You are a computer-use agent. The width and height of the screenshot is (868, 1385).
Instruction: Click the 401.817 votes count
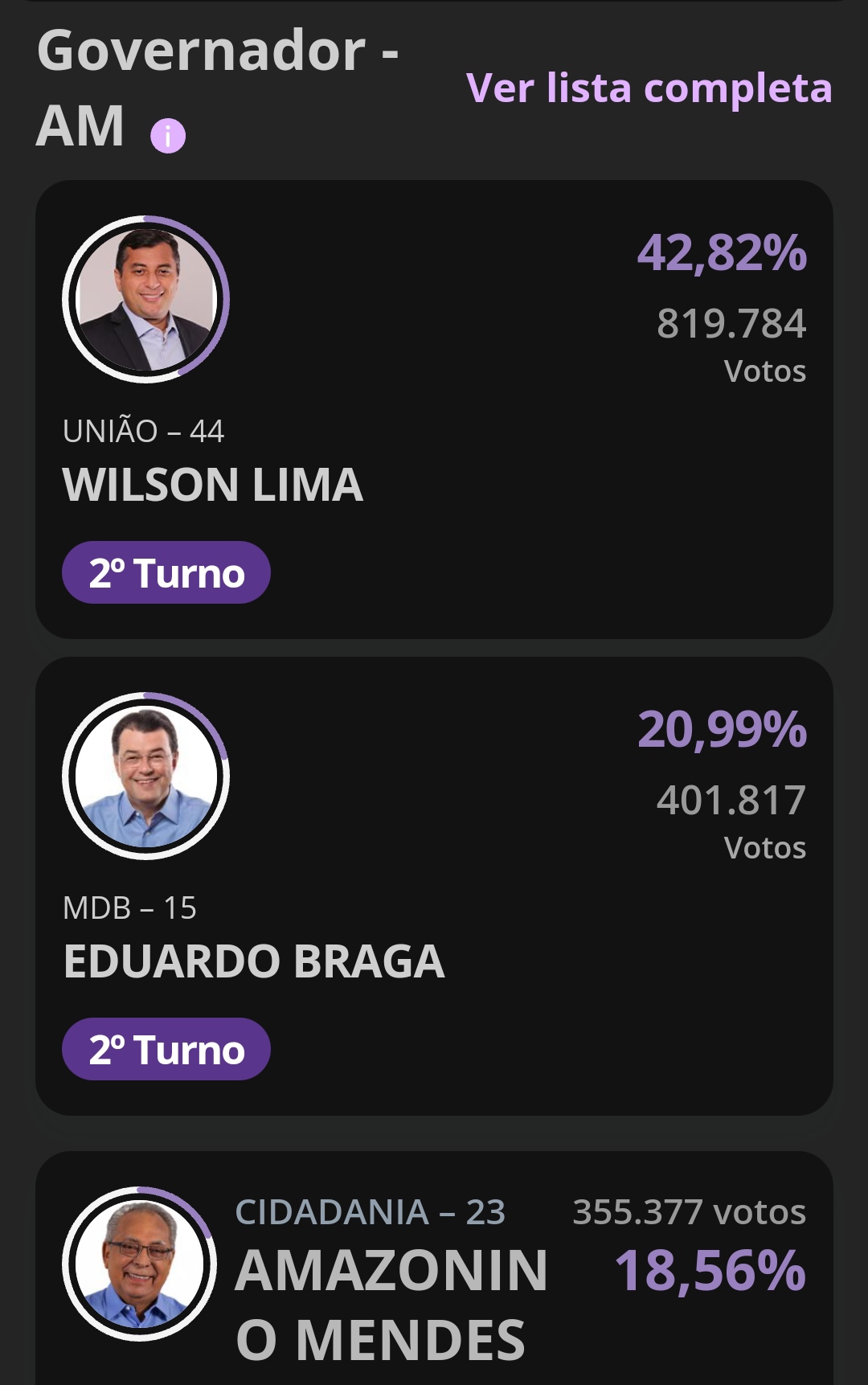point(731,801)
